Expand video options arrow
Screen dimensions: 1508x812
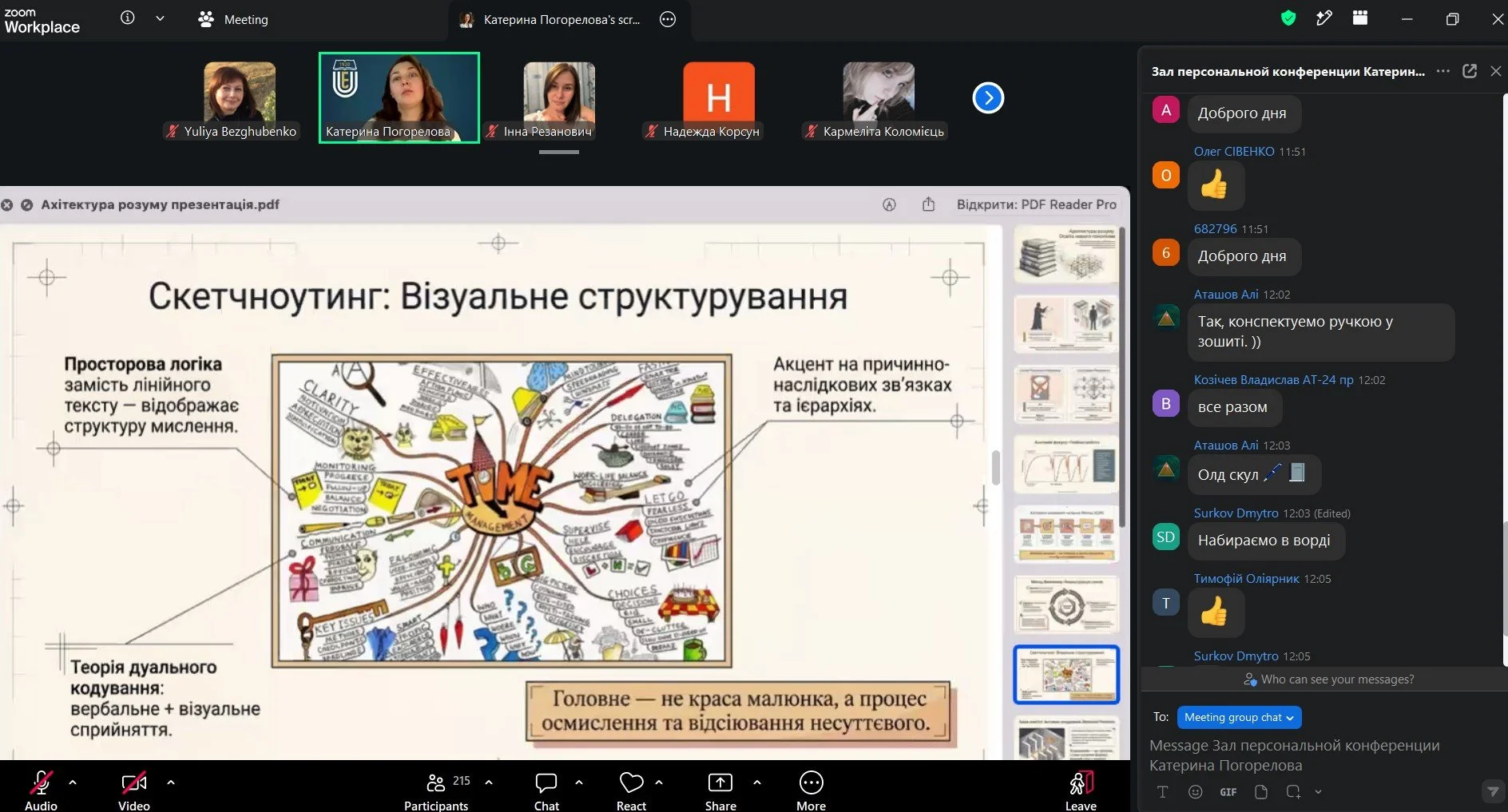pos(171,782)
